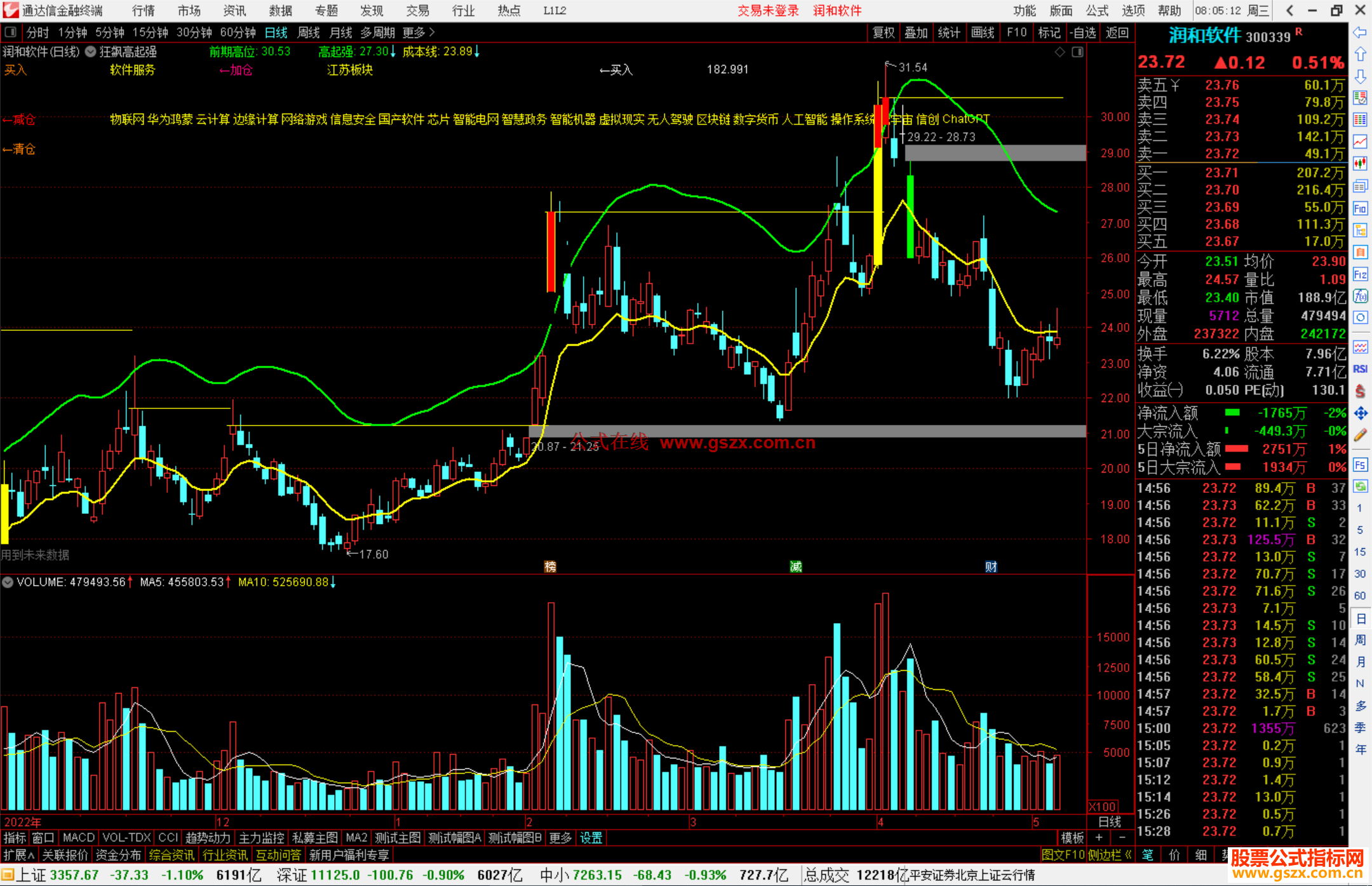
Task: Click the 设置 link in indicator bar
Action: [591, 838]
